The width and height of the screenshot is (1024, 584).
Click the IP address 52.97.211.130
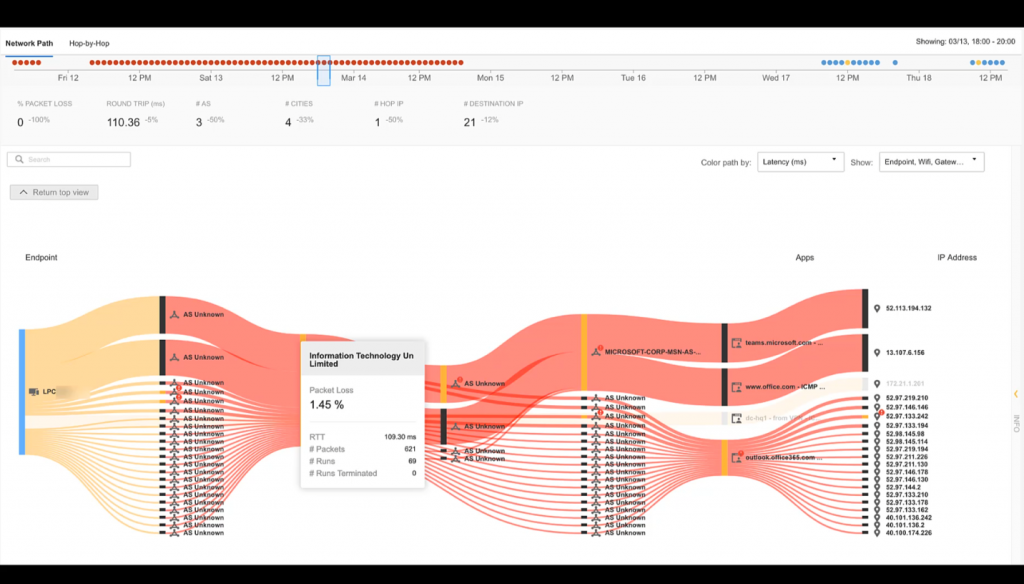pyautogui.click(x=907, y=464)
